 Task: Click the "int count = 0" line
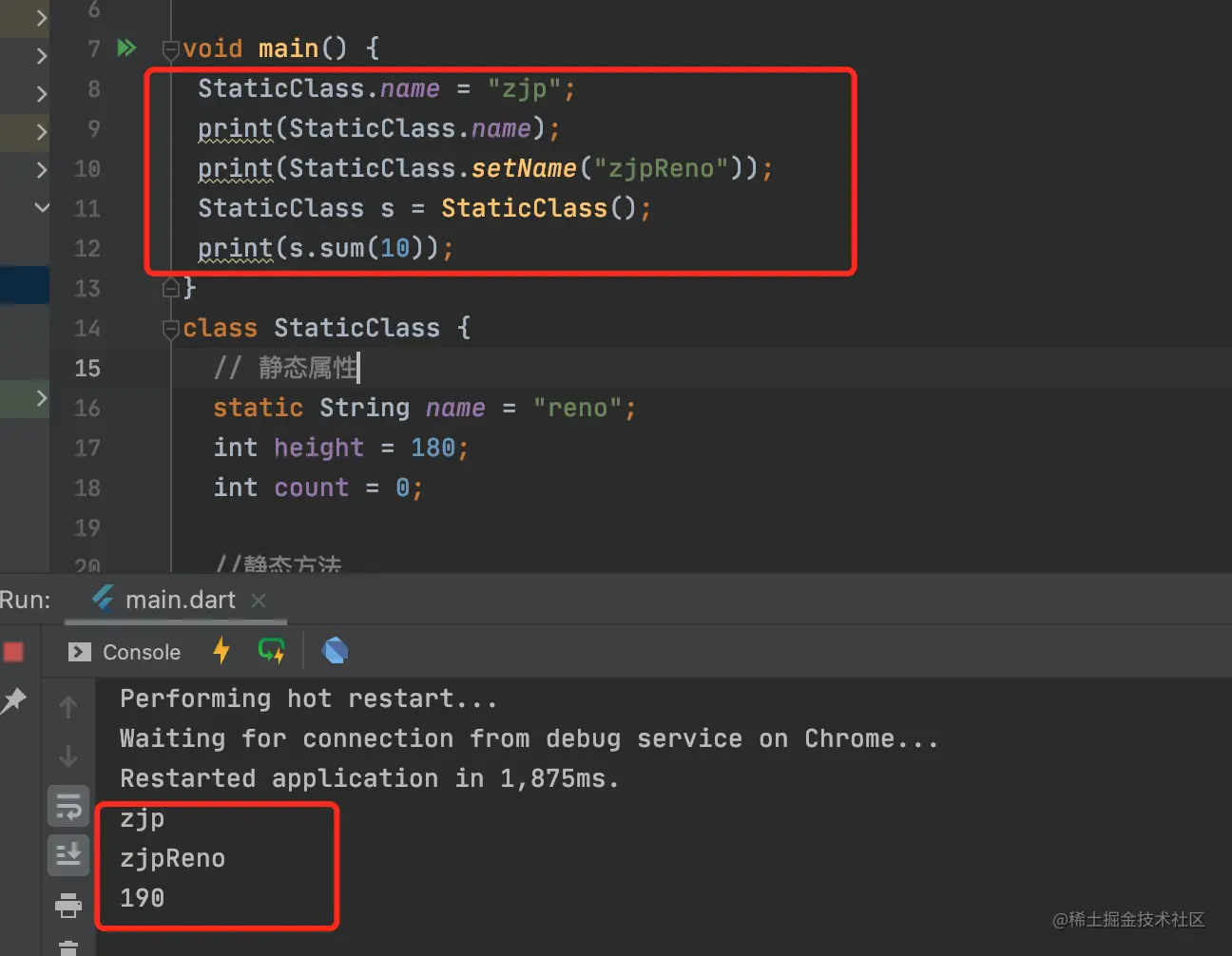[318, 488]
